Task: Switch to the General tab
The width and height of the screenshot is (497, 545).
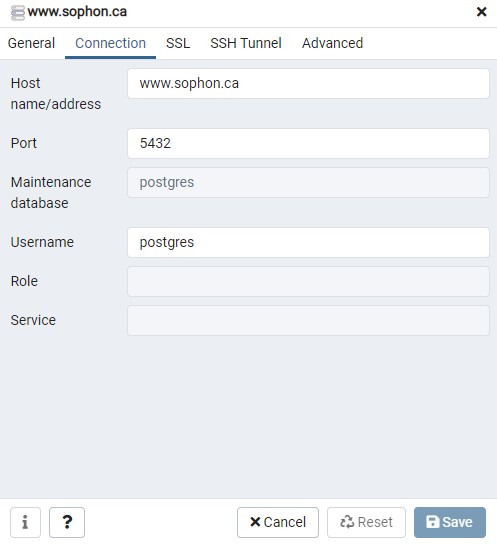Action: (x=31, y=43)
